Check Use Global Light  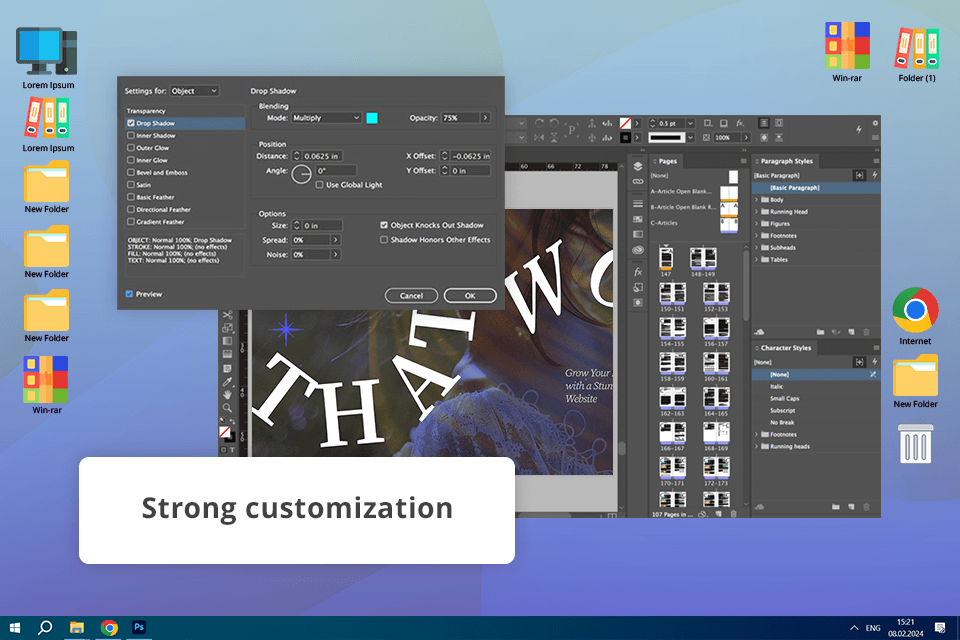[x=320, y=184]
